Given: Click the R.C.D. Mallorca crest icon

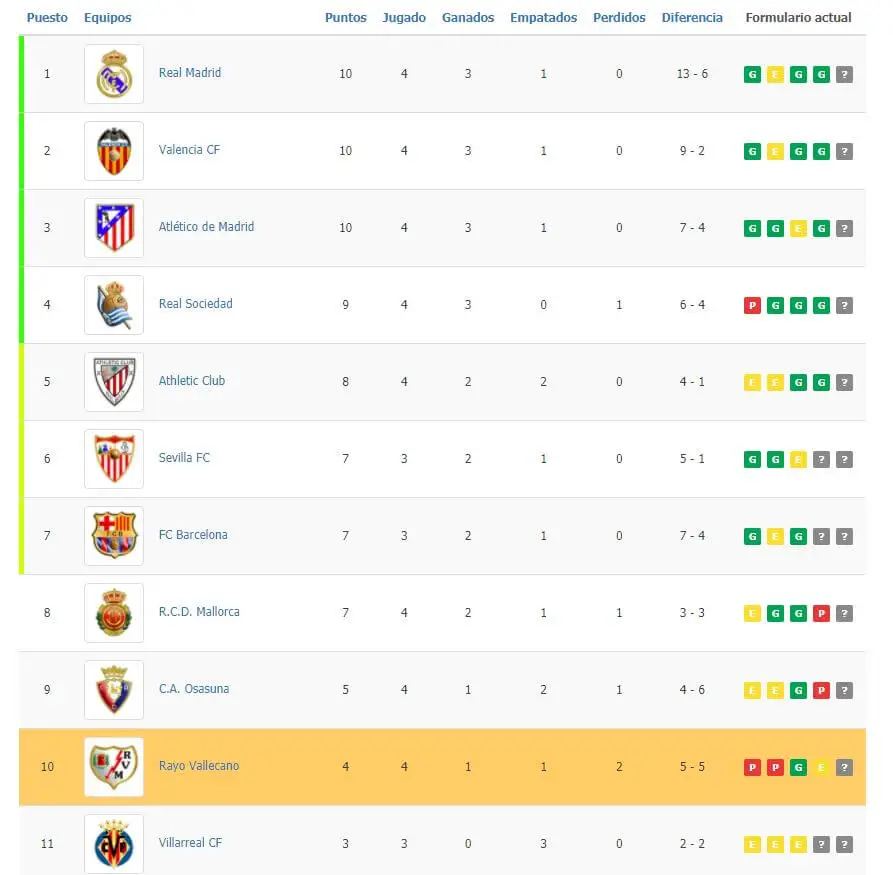Looking at the screenshot, I should [x=113, y=613].
